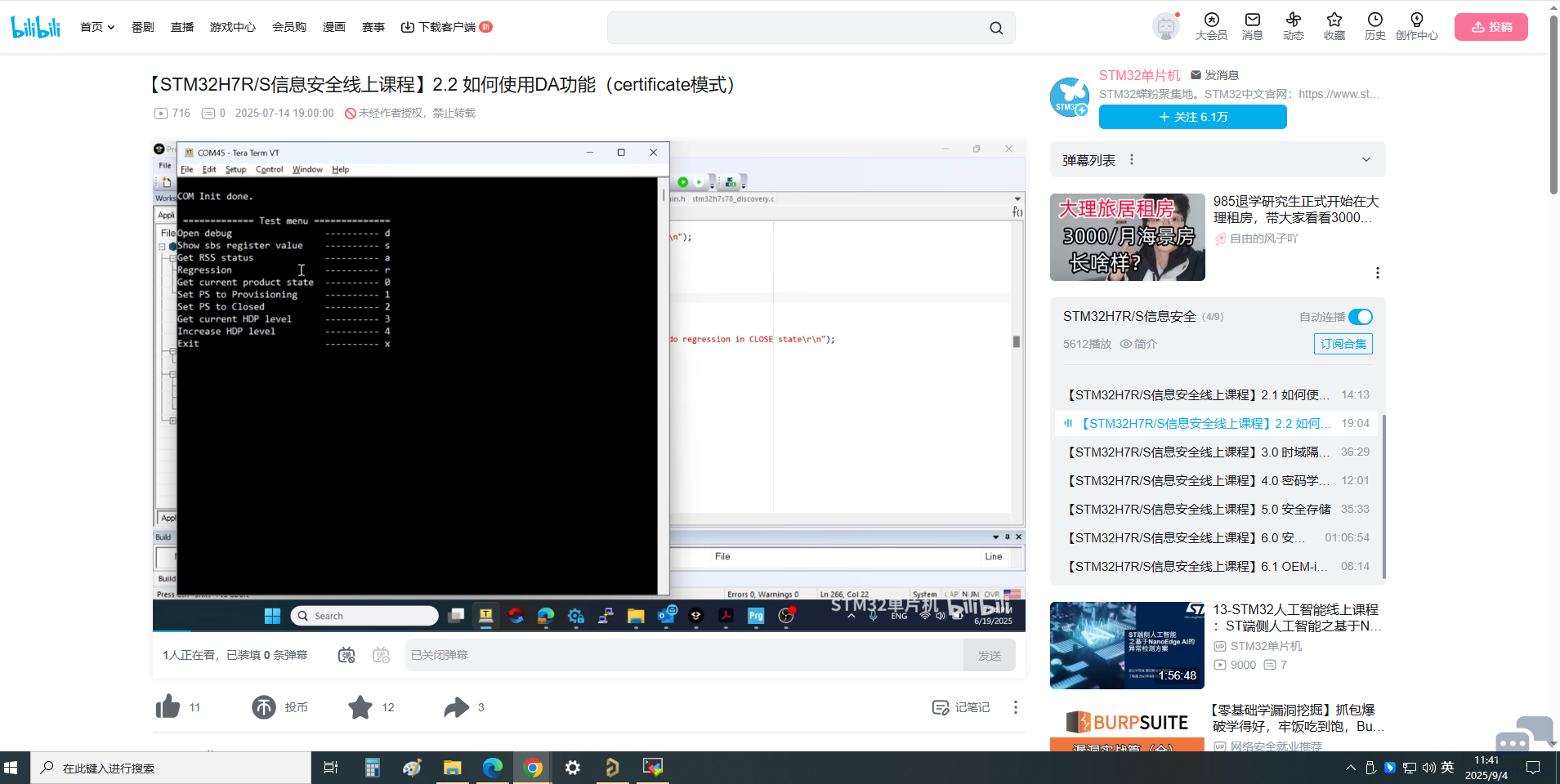Click the pink 投稿 upload button
Image resolution: width=1560 pixels, height=784 pixels.
coord(1491,27)
